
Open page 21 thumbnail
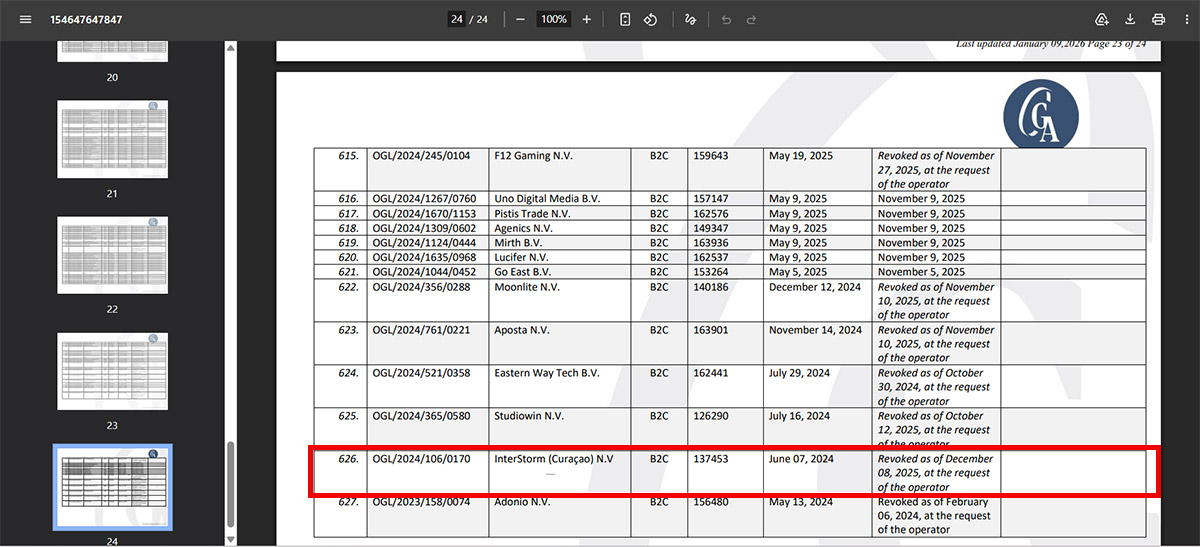point(112,138)
